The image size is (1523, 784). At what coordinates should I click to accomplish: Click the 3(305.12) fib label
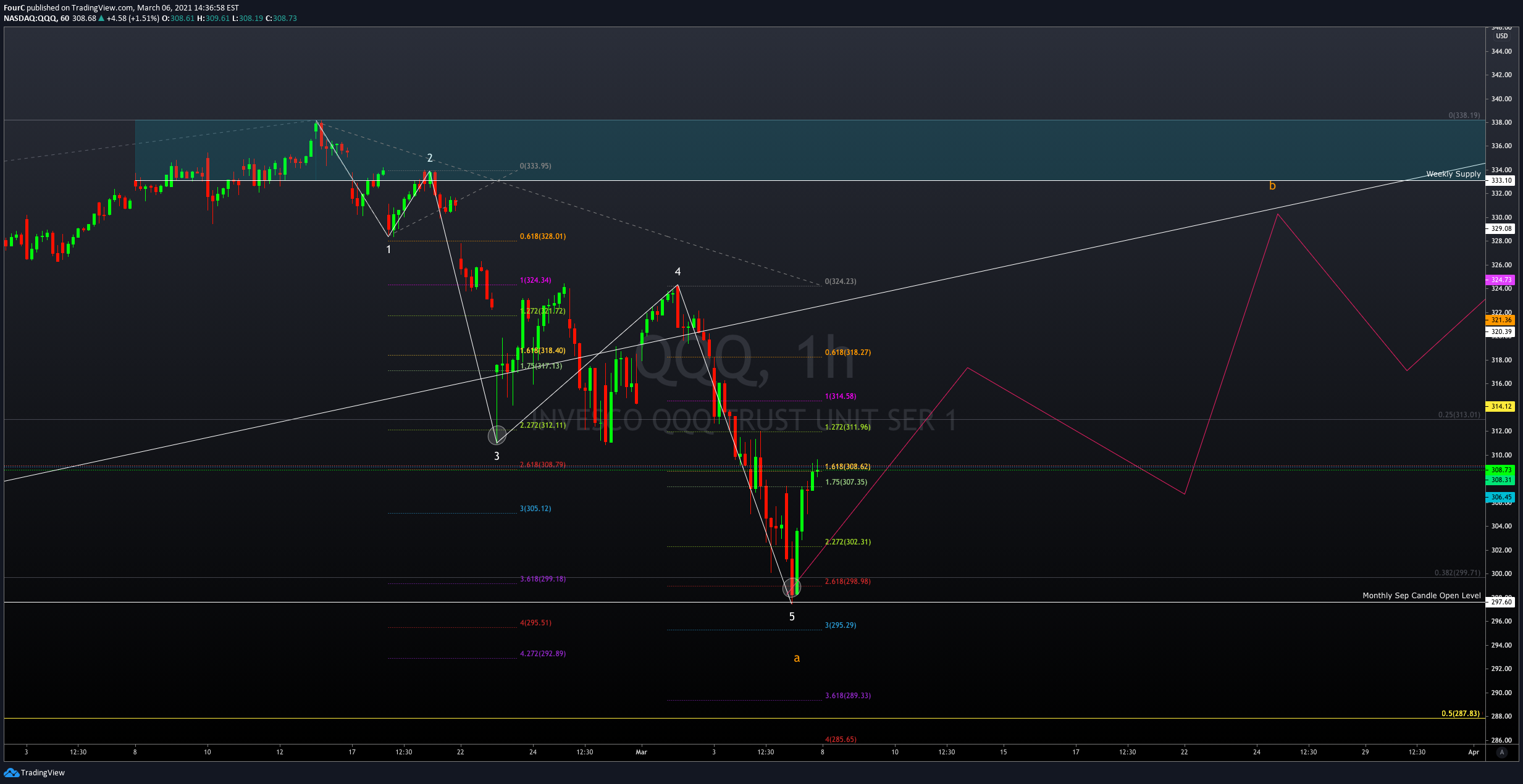point(535,509)
